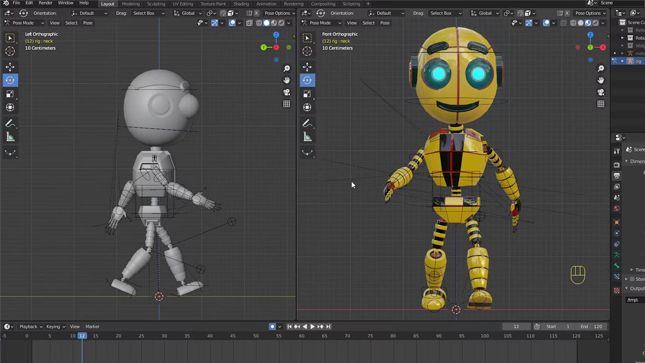Toggle X-ray in left viewport header
Viewport: 645px width, 363px height.
(x=249, y=23)
